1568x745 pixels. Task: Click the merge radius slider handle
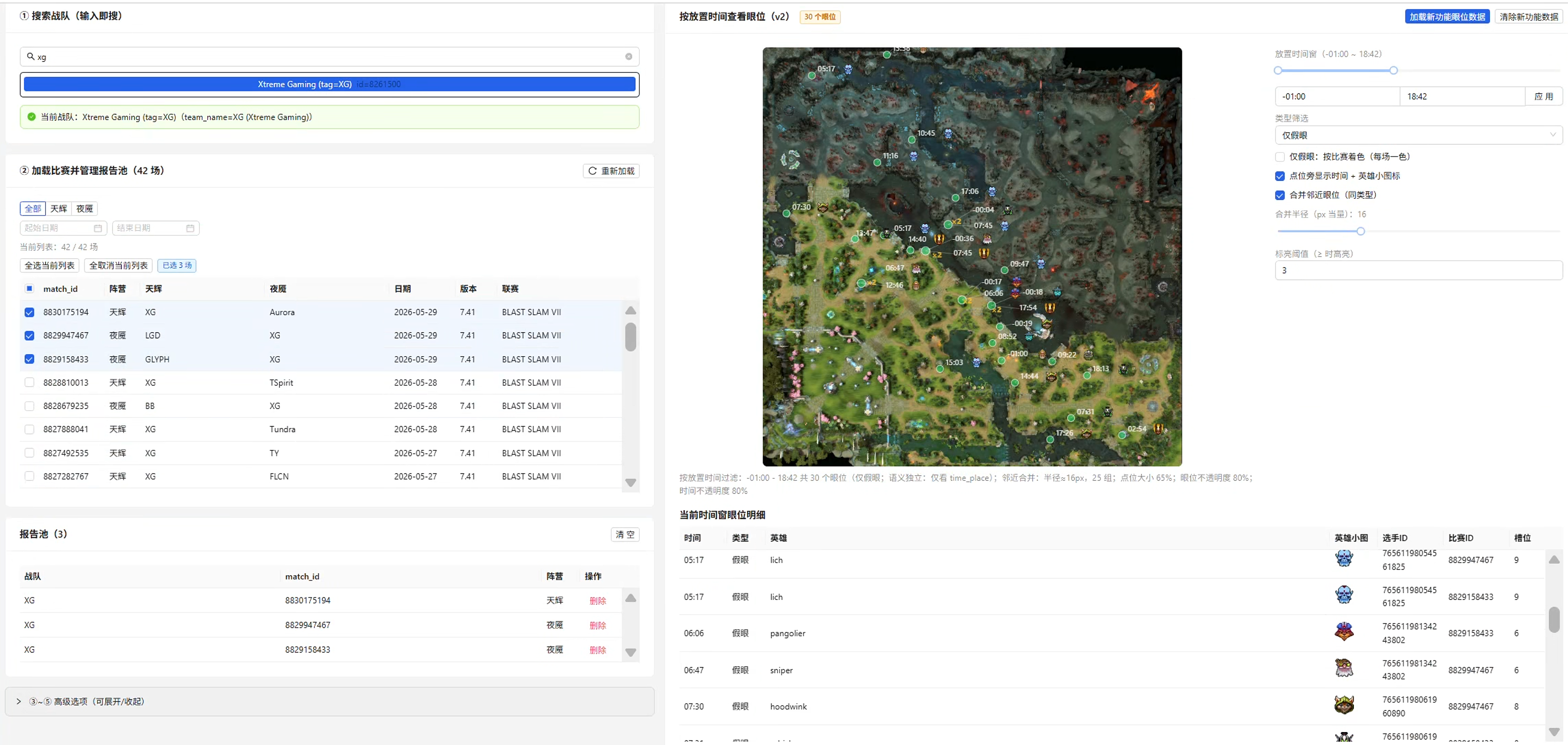click(1360, 231)
